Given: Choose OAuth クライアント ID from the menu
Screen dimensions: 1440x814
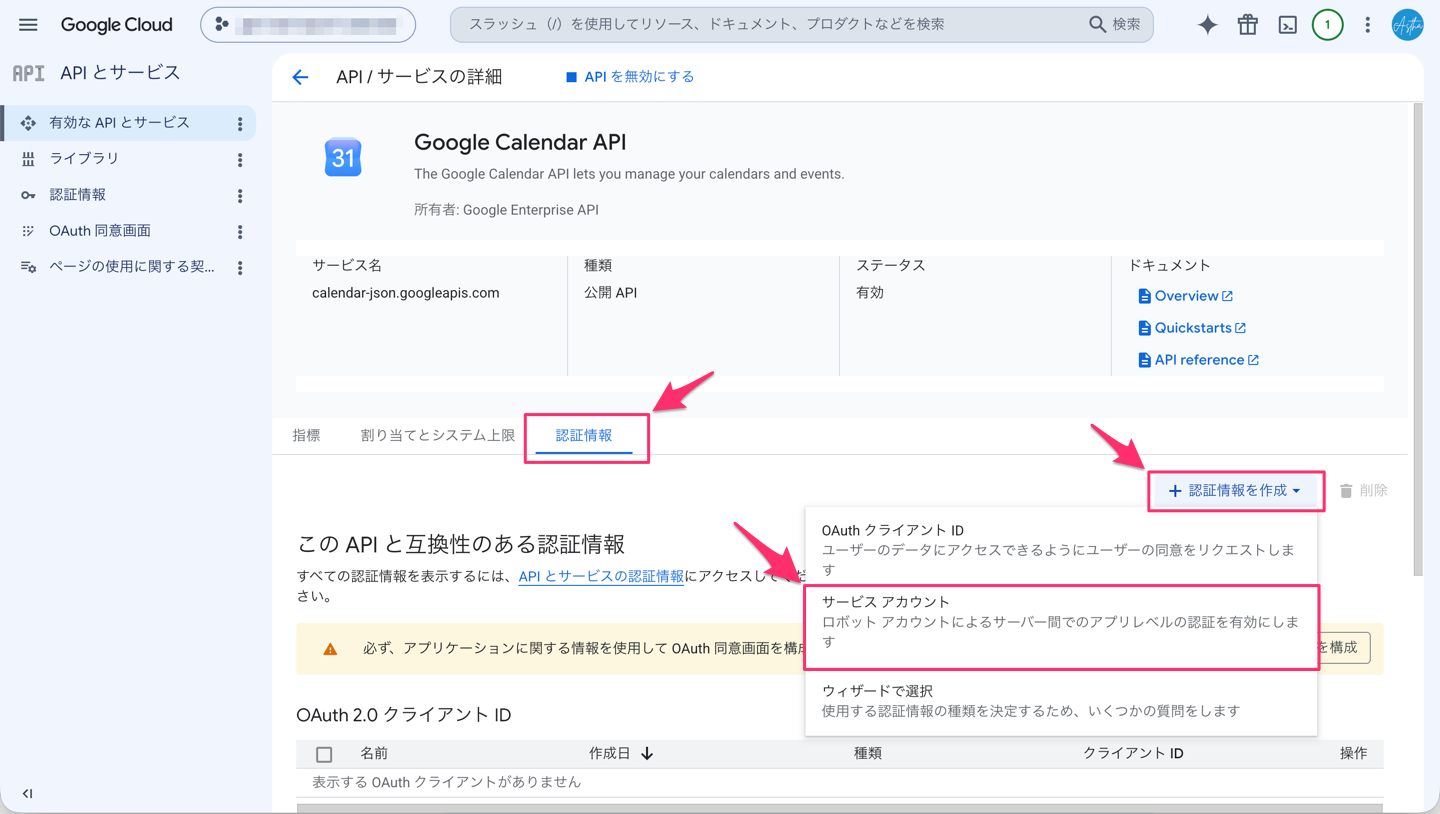Looking at the screenshot, I should (x=1061, y=549).
